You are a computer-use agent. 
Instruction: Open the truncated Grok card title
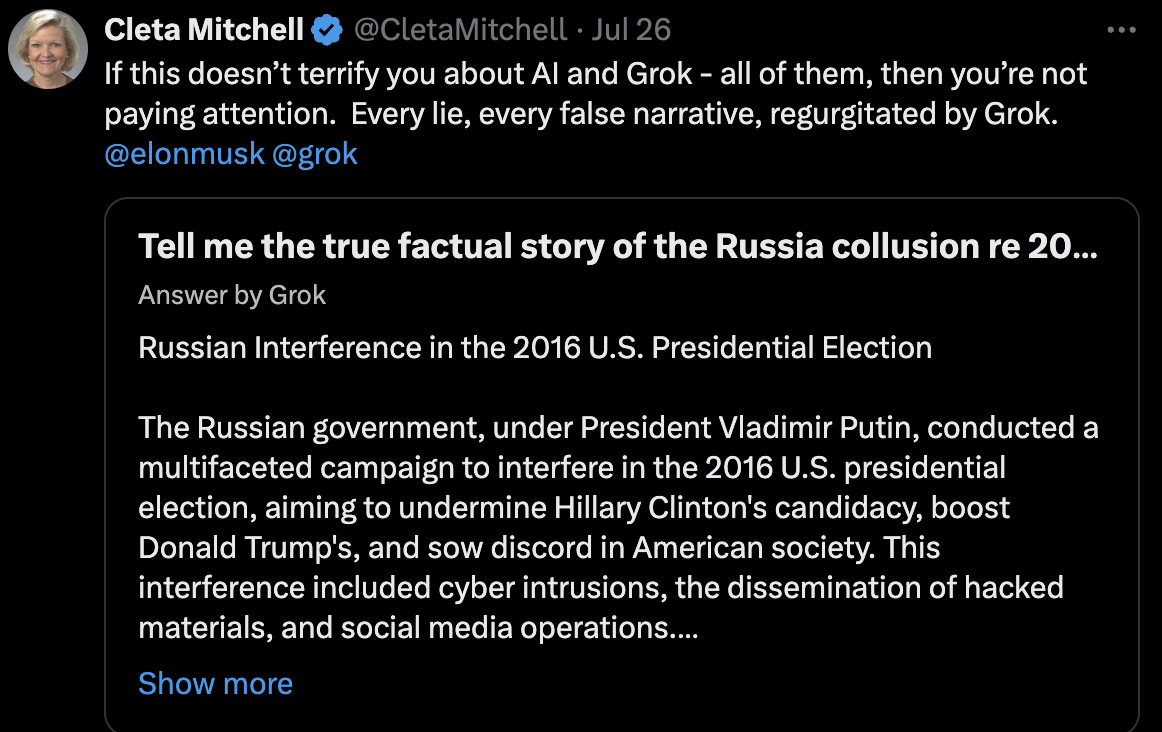(618, 246)
